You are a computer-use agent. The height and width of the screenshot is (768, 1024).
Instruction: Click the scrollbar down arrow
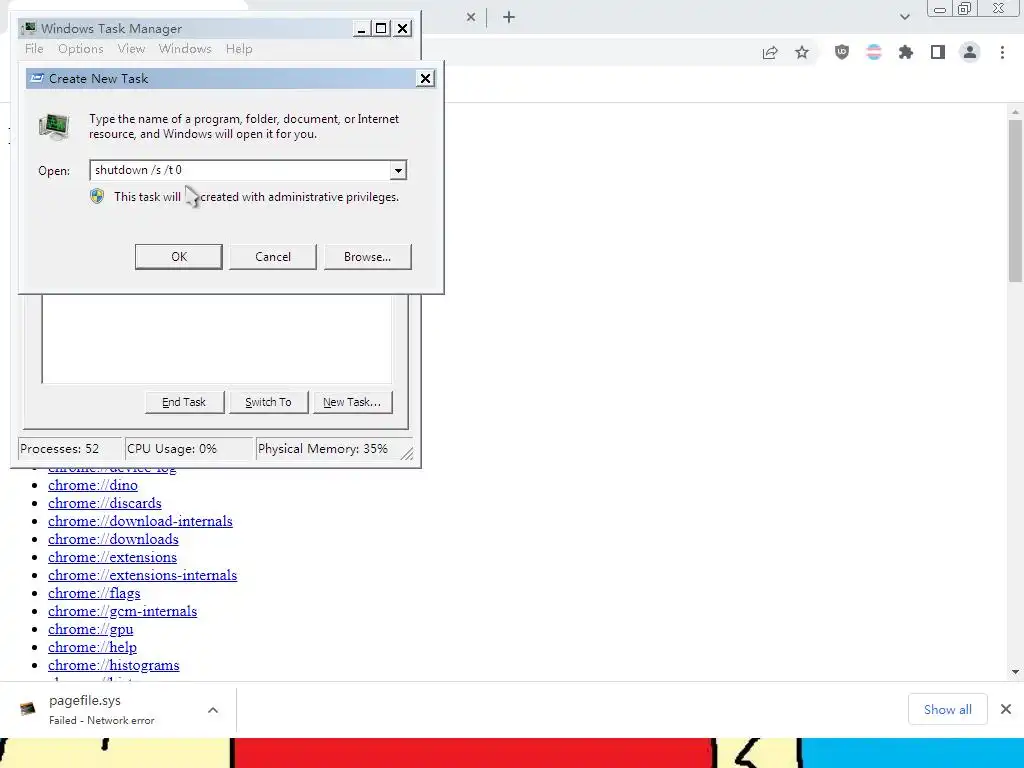coord(1015,672)
